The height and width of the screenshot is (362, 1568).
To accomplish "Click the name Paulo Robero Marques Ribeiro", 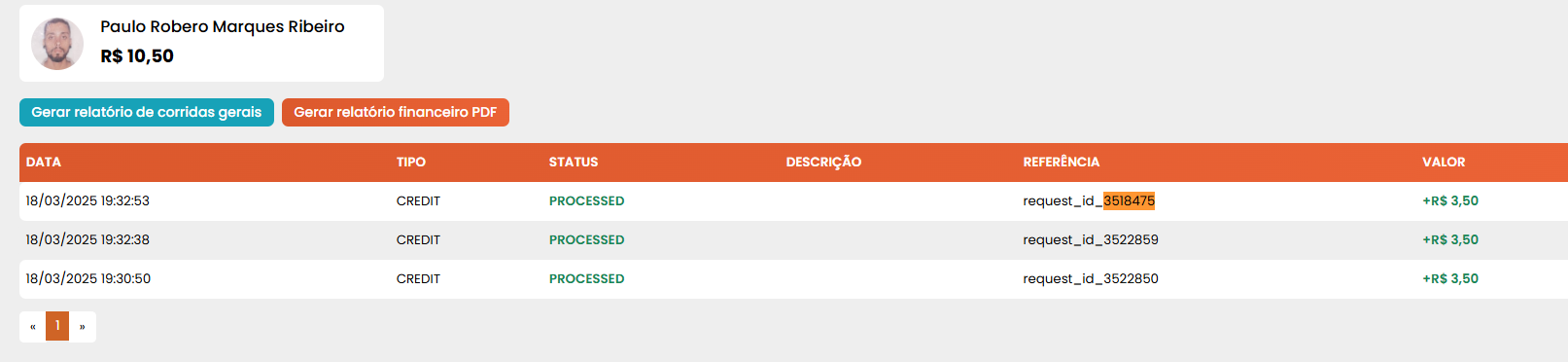I will (223, 26).
